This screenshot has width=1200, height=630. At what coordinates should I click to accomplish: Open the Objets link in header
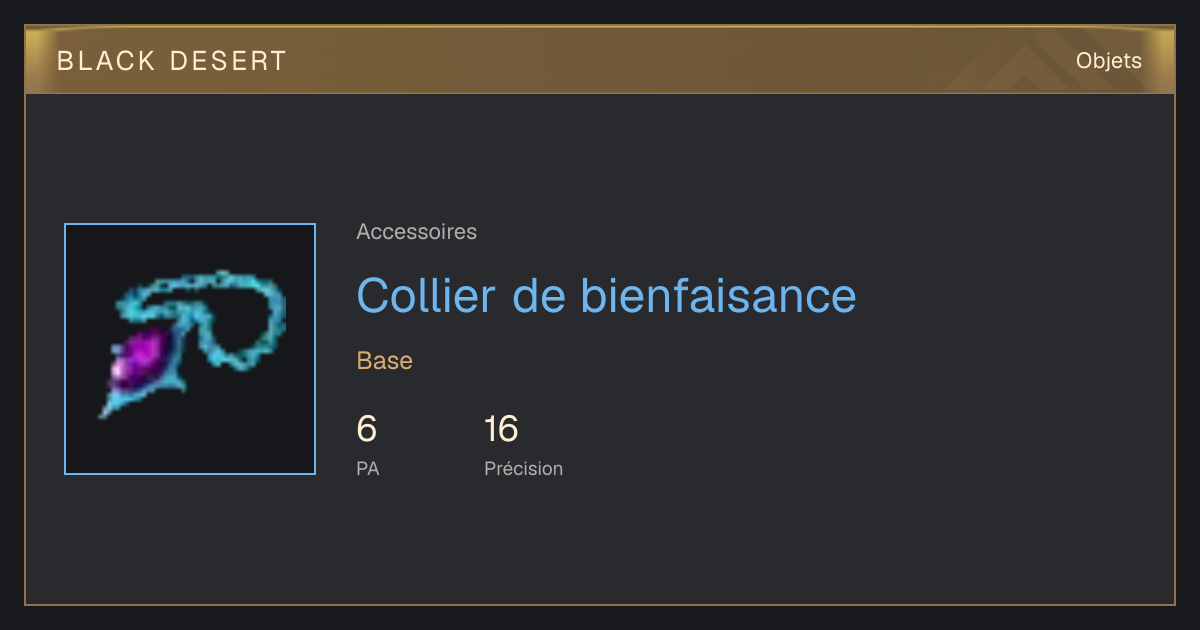click(1109, 61)
